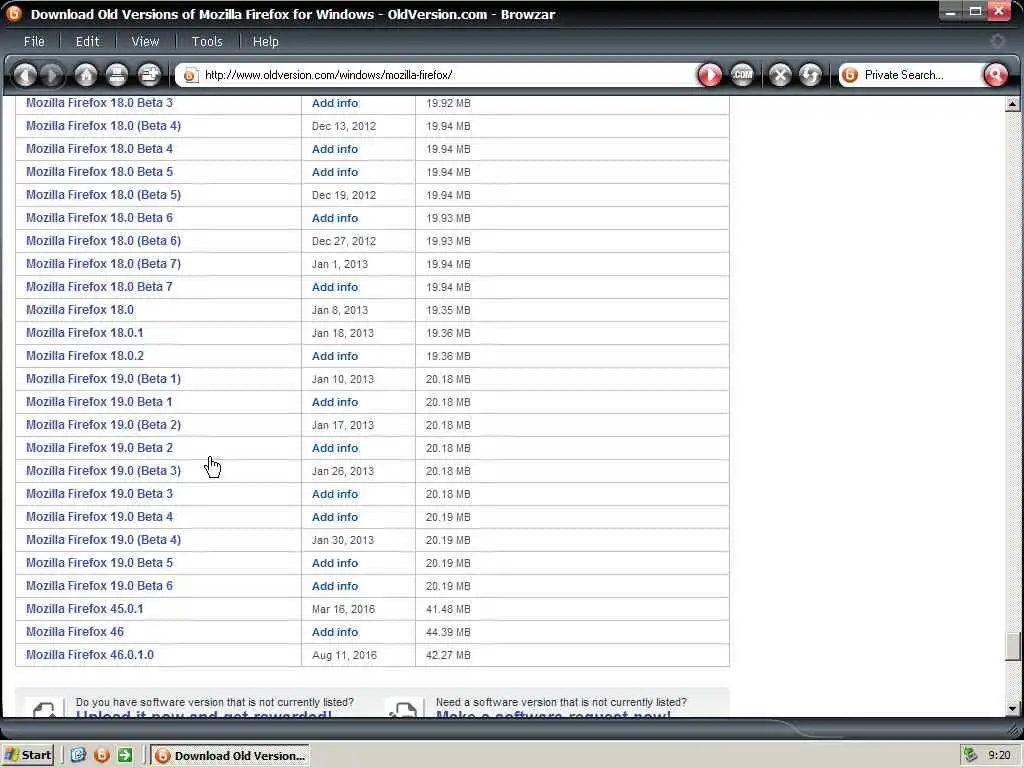Click Add info for Firefox 18.0 Beta 3
The height and width of the screenshot is (768, 1024).
tap(335, 103)
